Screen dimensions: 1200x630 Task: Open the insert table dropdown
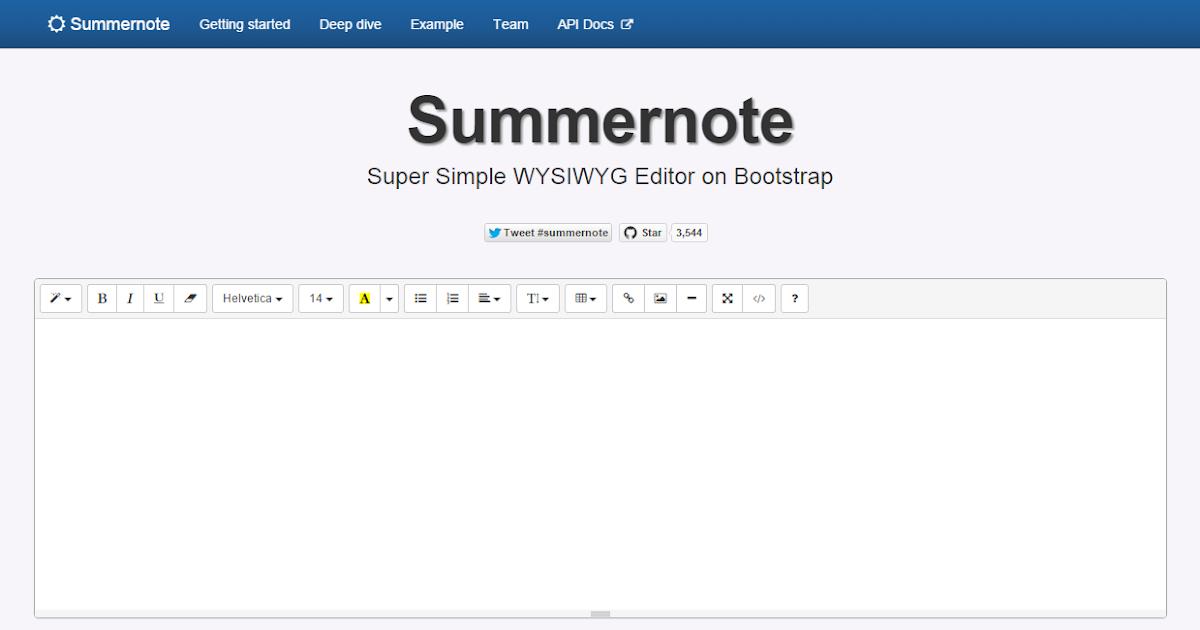586,298
